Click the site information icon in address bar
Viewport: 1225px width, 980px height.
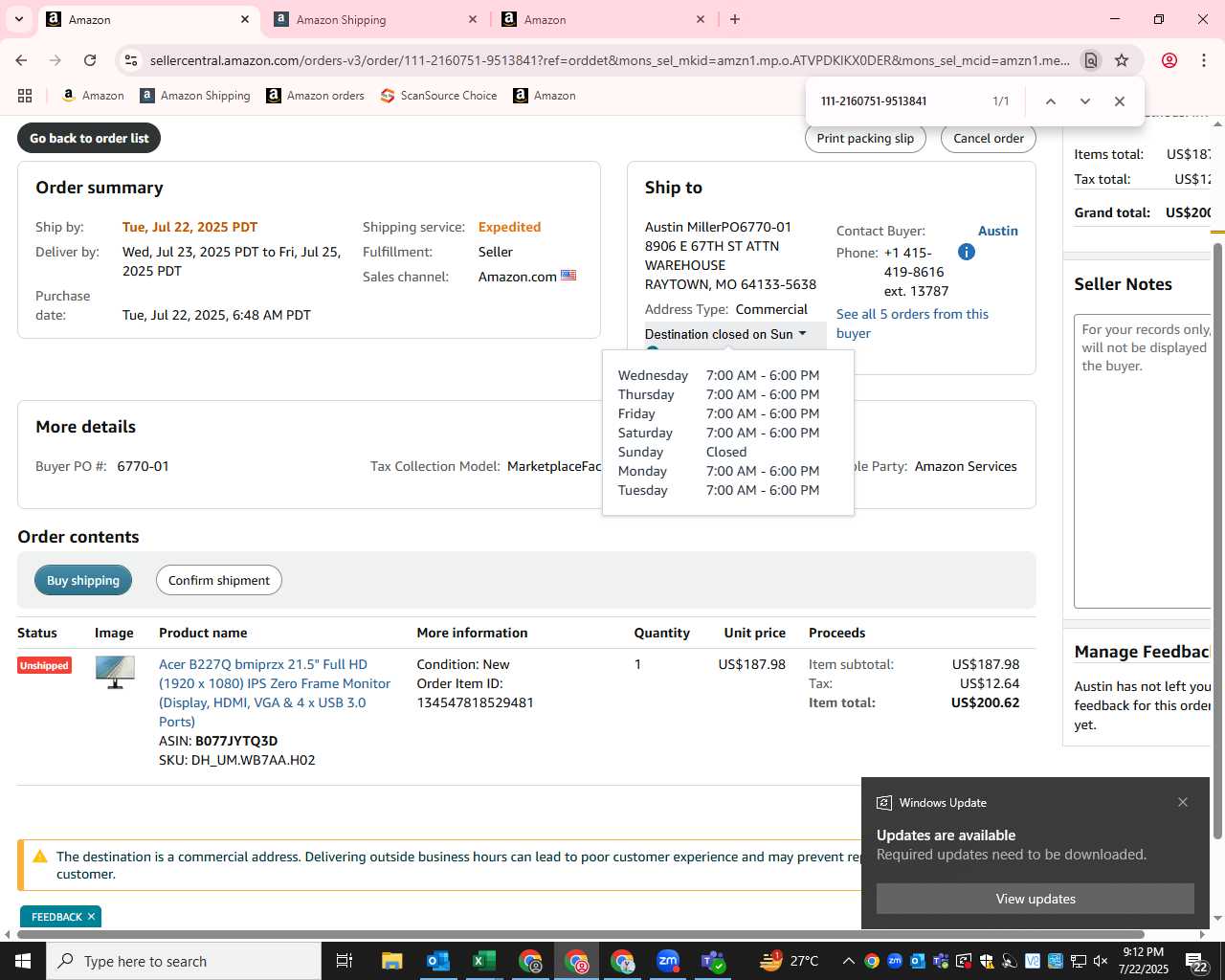[x=131, y=60]
